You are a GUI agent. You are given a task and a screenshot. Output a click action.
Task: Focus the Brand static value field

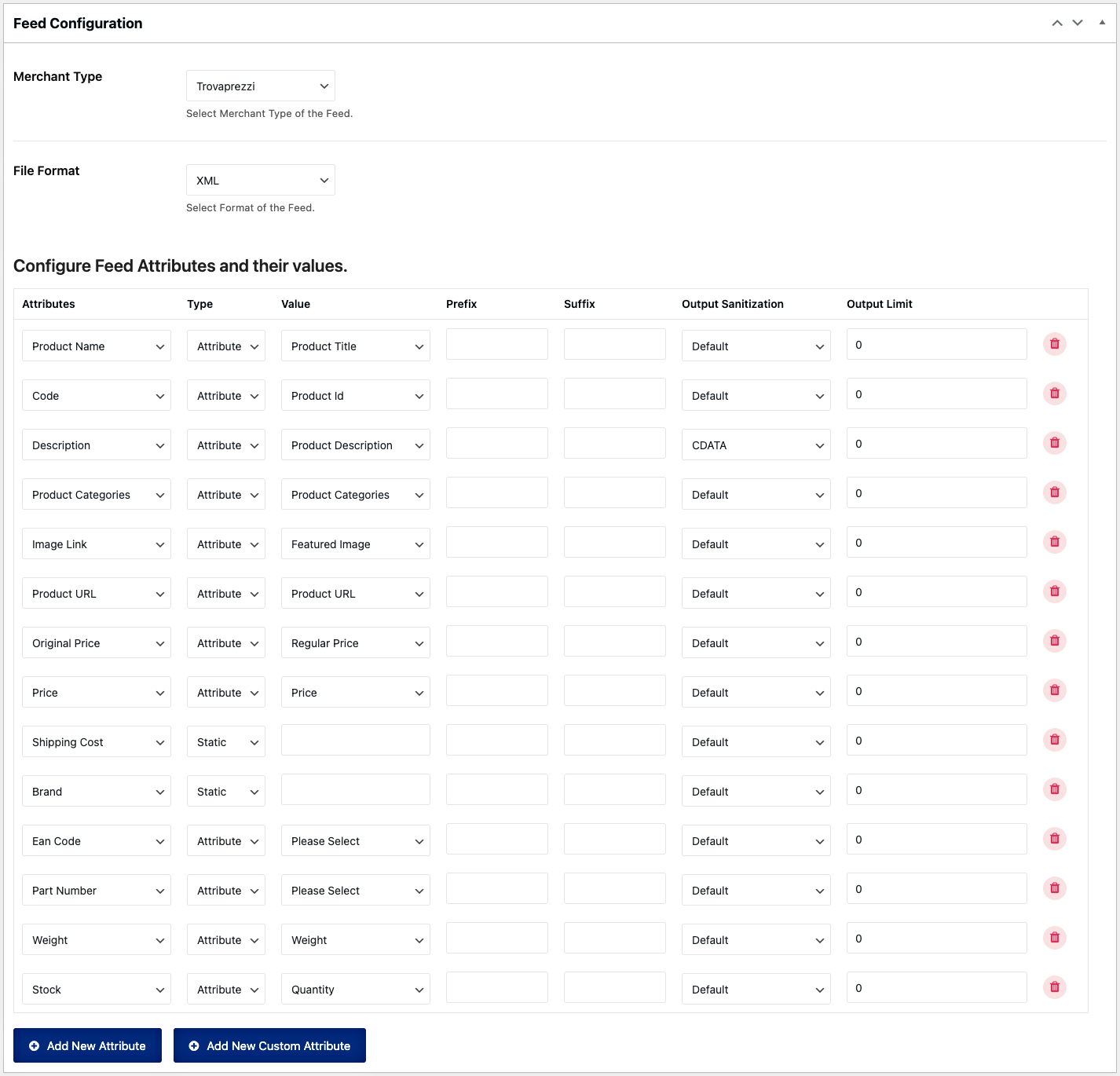click(x=355, y=789)
